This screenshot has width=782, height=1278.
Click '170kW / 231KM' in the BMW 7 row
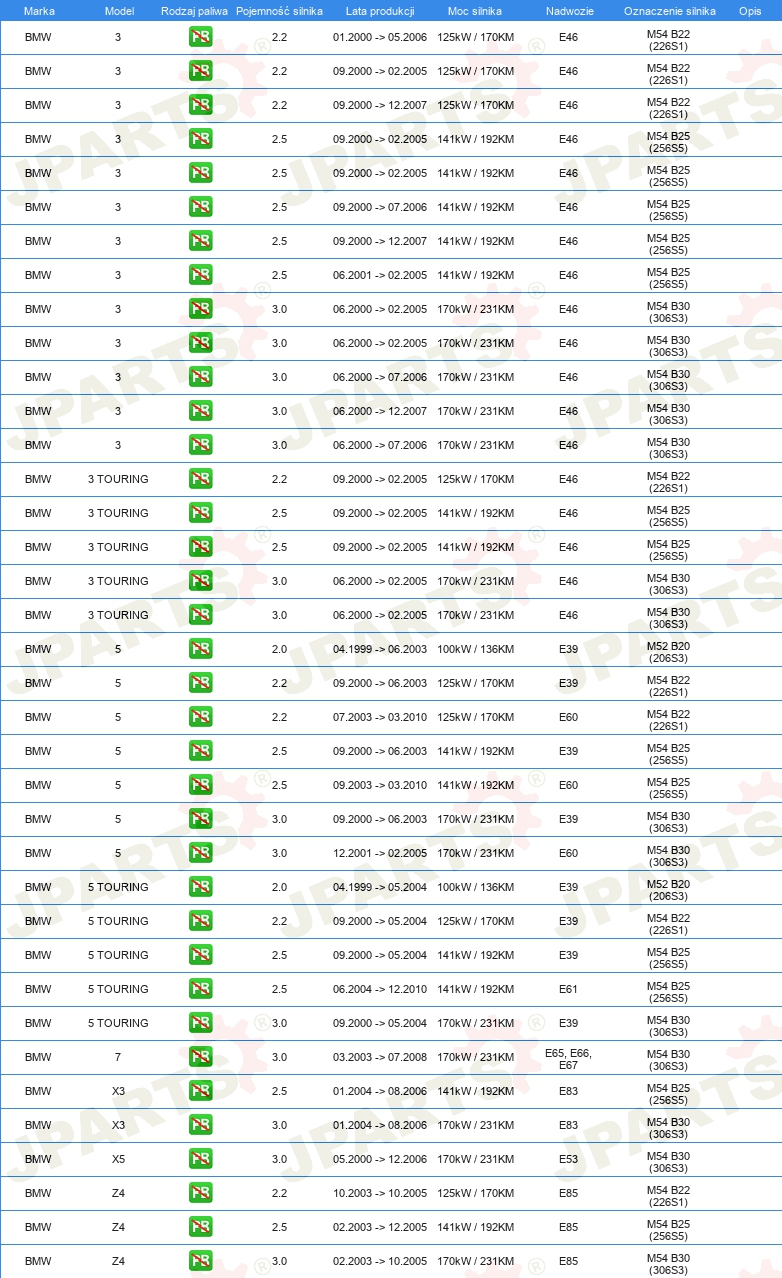(x=475, y=1058)
